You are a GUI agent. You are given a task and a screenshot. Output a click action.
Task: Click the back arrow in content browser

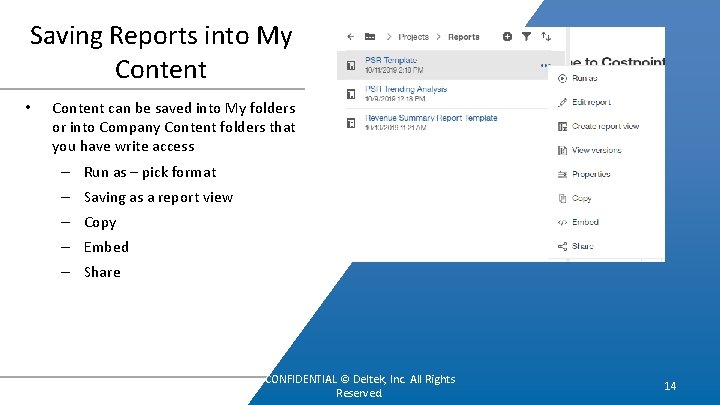pos(351,37)
